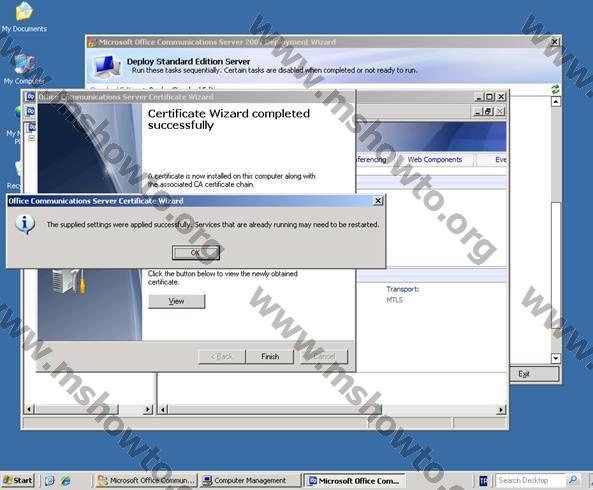Click Show Desktop quick launch icon
Viewport: 593px width, 490px height.
[50, 481]
